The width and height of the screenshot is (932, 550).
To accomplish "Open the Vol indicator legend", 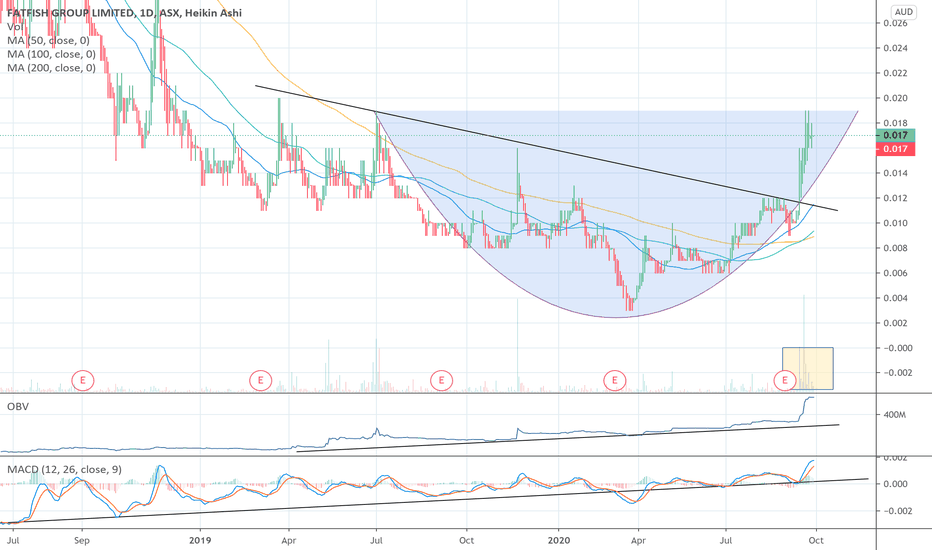I will (15, 26).
